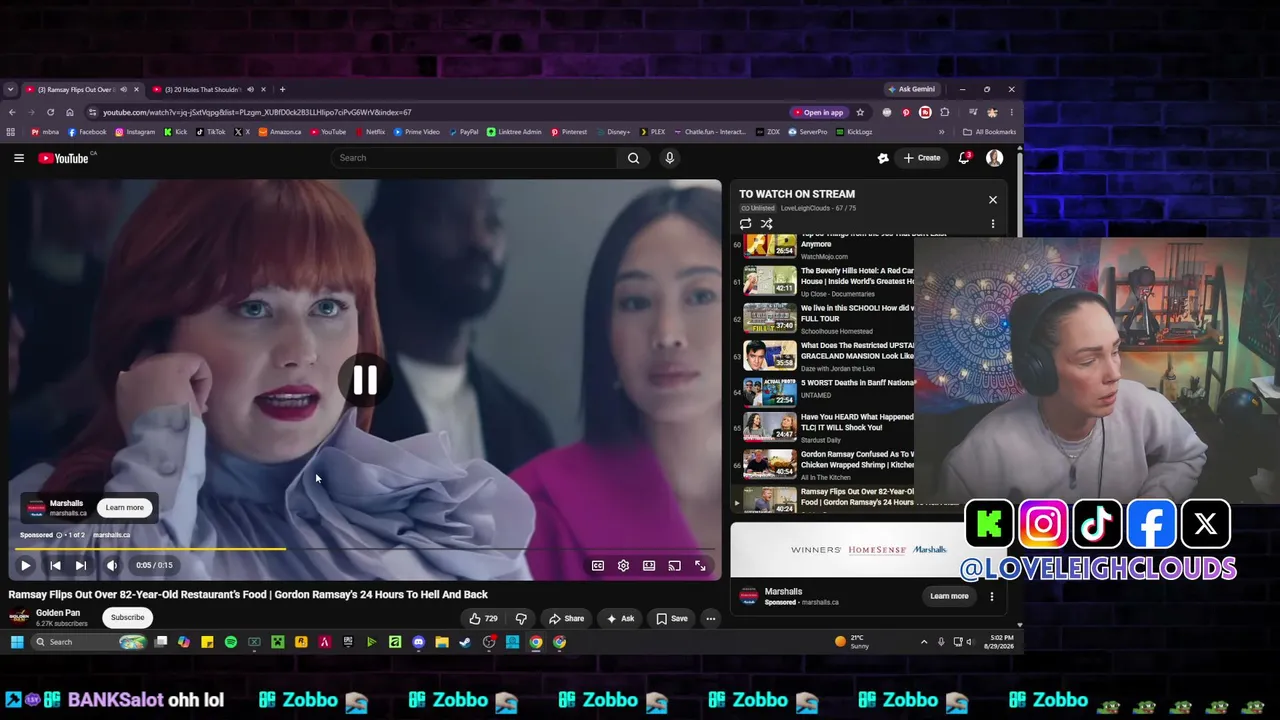Show hidden bookmarks with the chevron

tap(941, 132)
